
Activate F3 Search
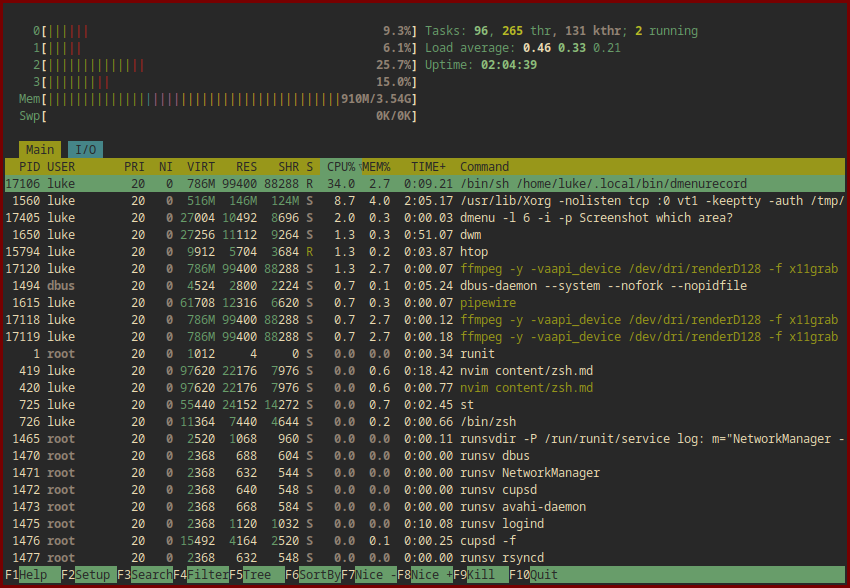click(143, 575)
